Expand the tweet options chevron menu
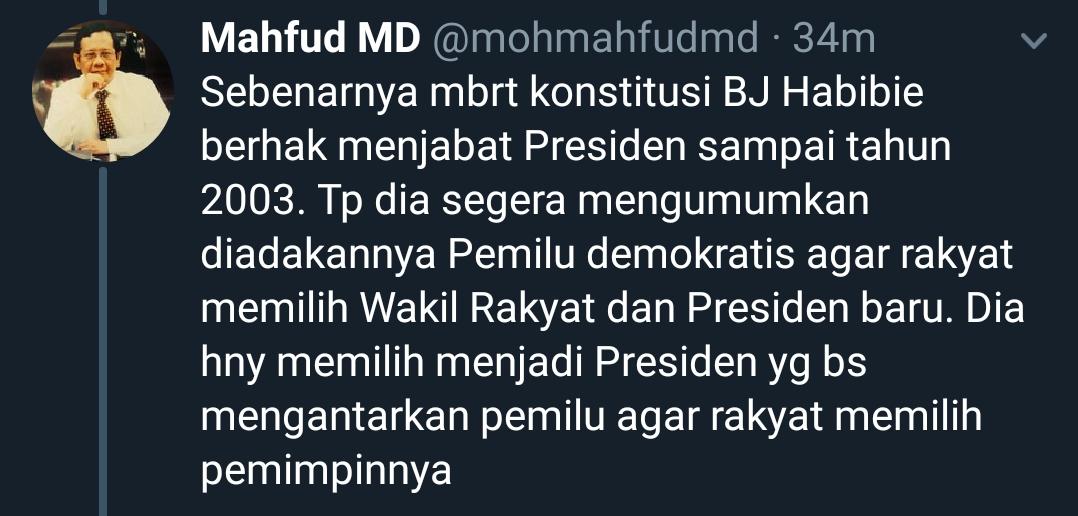Screen dimensions: 1078x516 (x=1034, y=41)
